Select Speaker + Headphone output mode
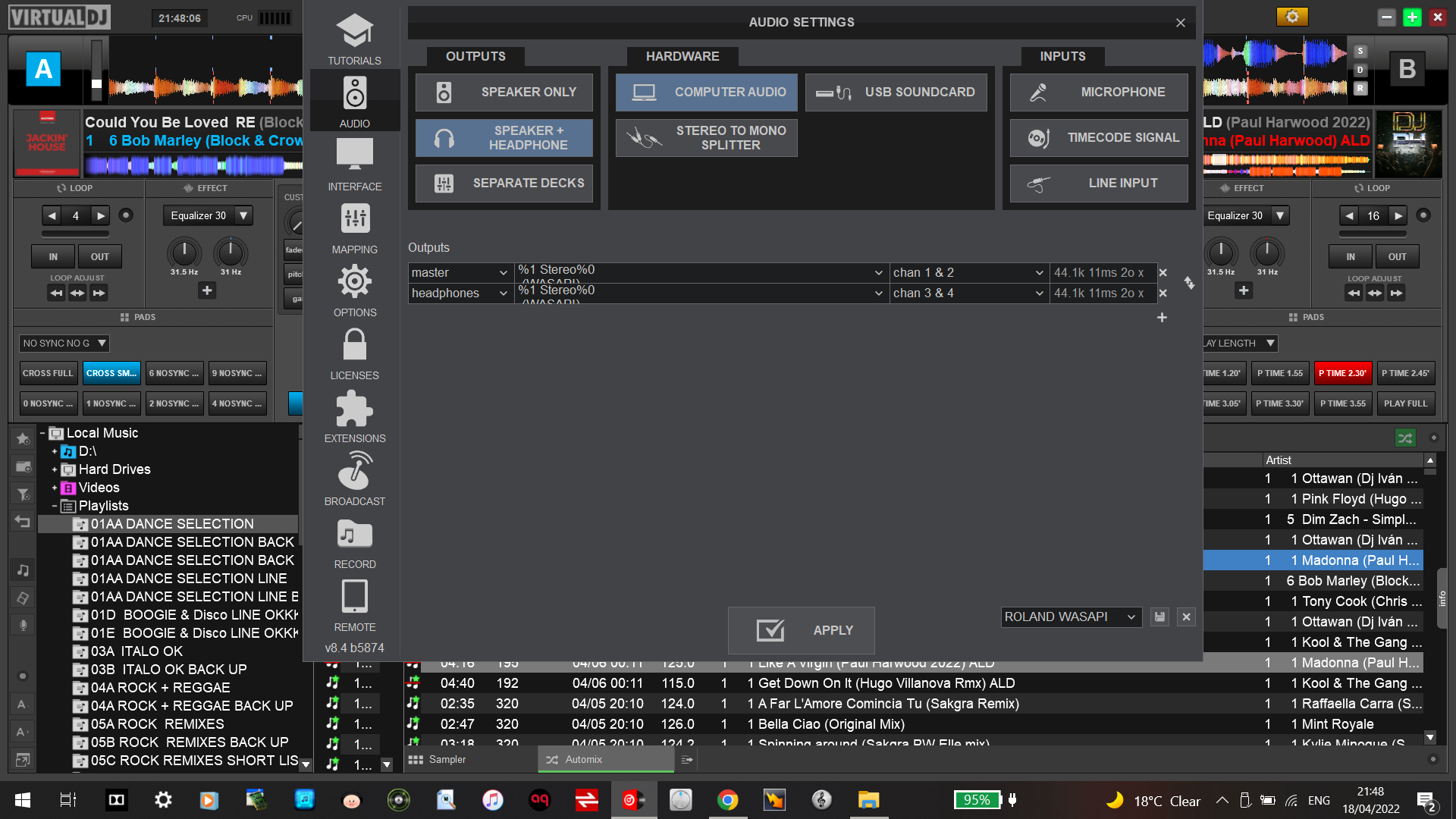The height and width of the screenshot is (819, 1456). coord(504,138)
